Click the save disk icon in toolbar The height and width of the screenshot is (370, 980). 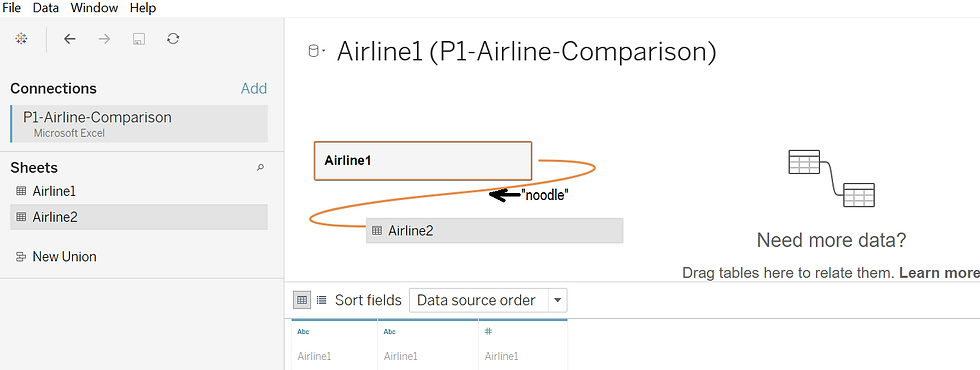[139, 39]
